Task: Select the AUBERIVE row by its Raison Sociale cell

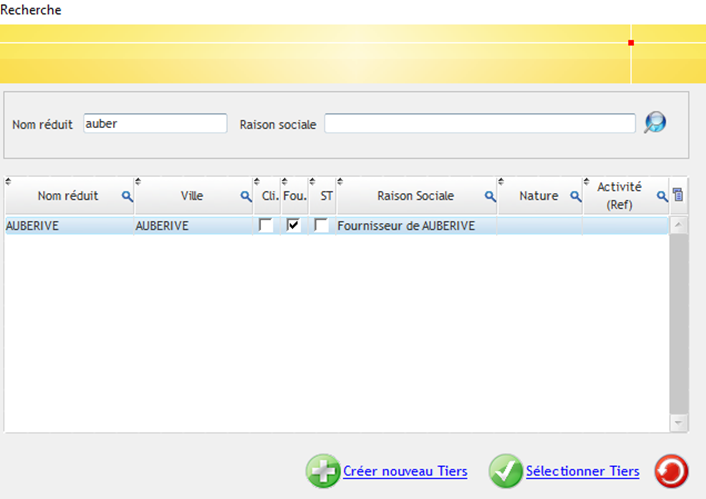Action: point(405,226)
